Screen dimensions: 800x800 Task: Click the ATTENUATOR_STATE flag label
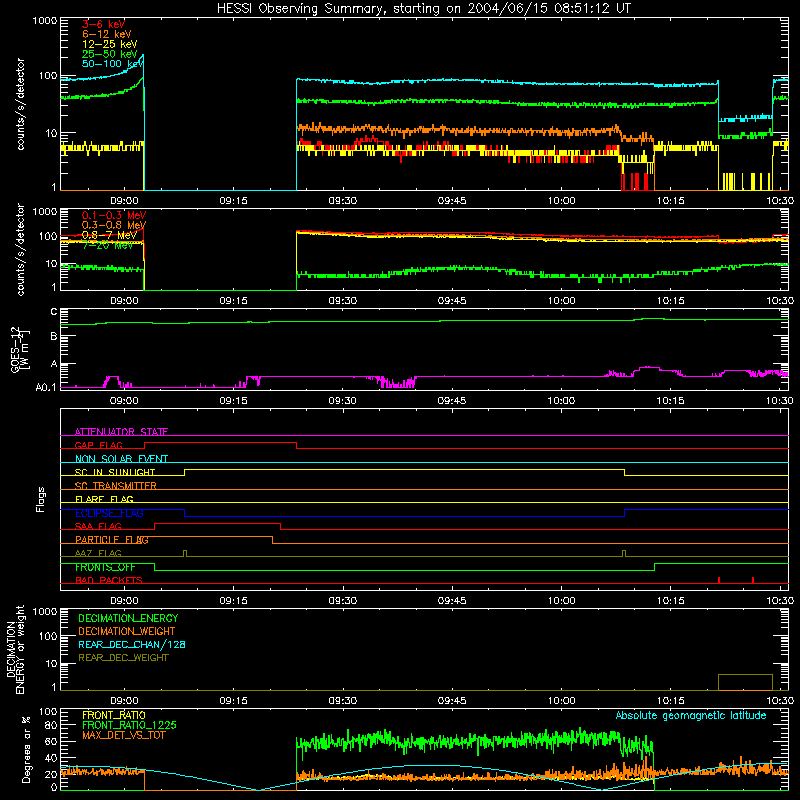pyautogui.click(x=121, y=432)
